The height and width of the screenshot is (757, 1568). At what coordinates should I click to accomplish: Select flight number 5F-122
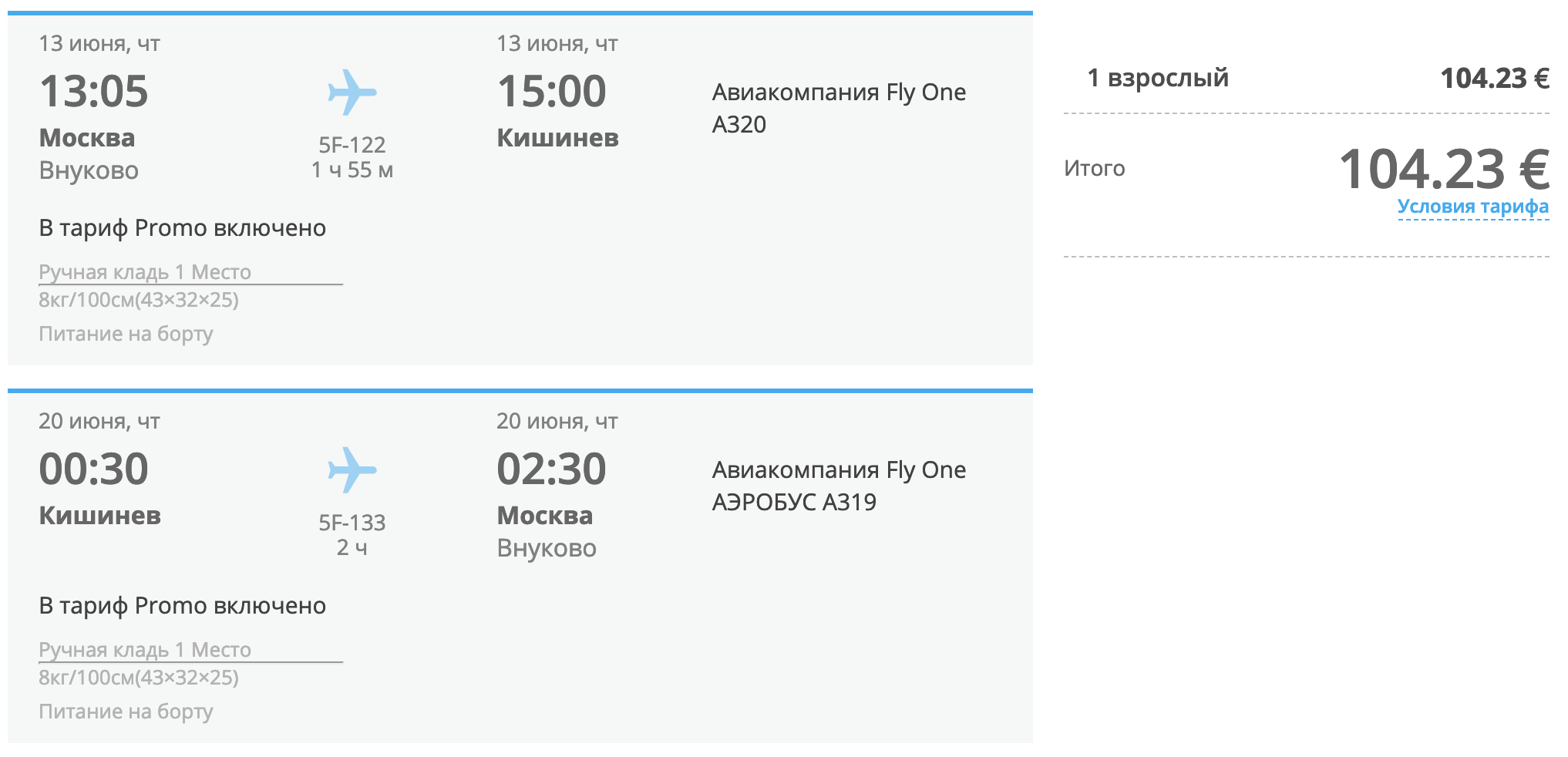click(x=352, y=145)
